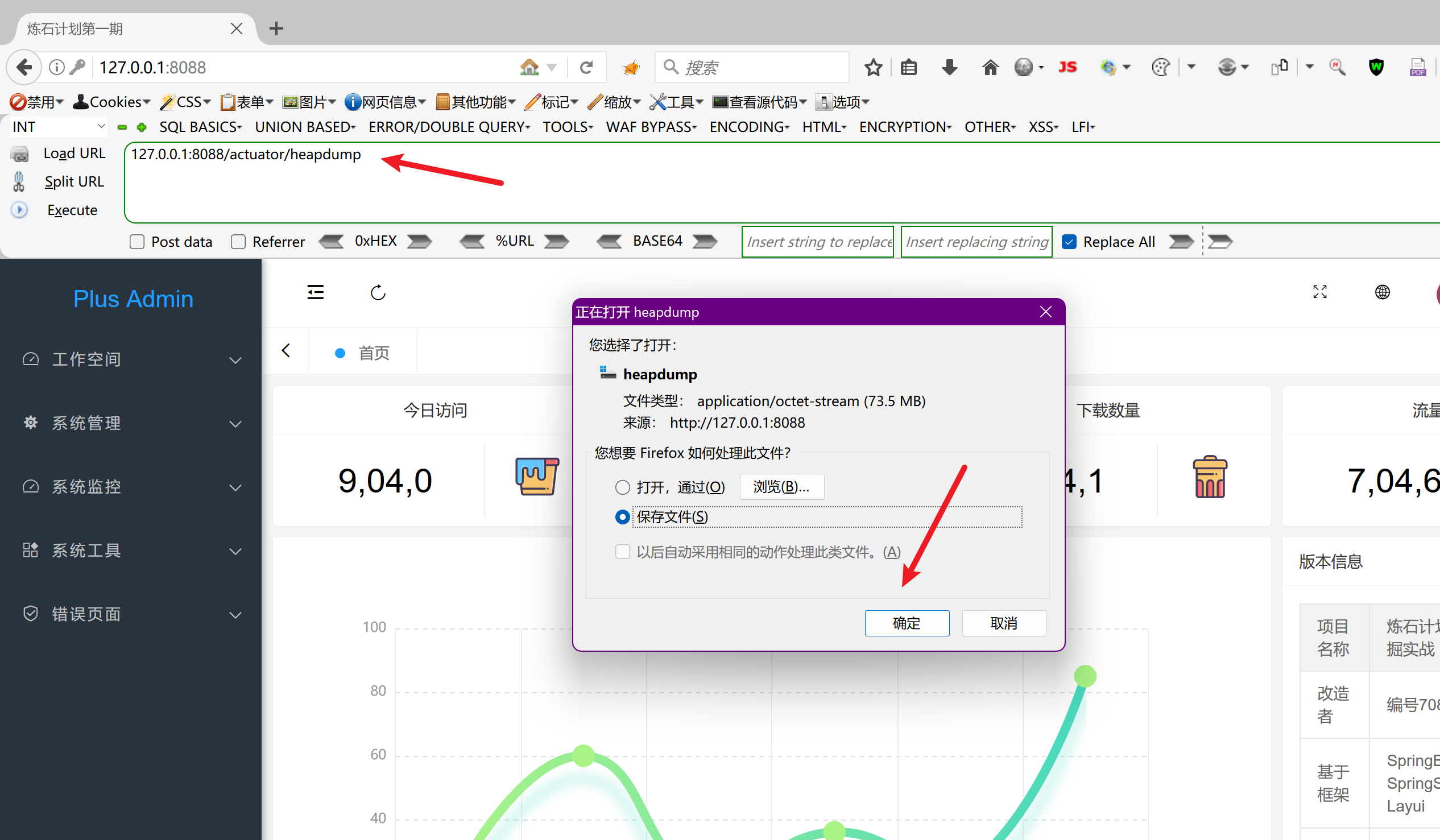This screenshot has height=840, width=1440.
Task: Click the Execute play icon
Action: [x=19, y=210]
